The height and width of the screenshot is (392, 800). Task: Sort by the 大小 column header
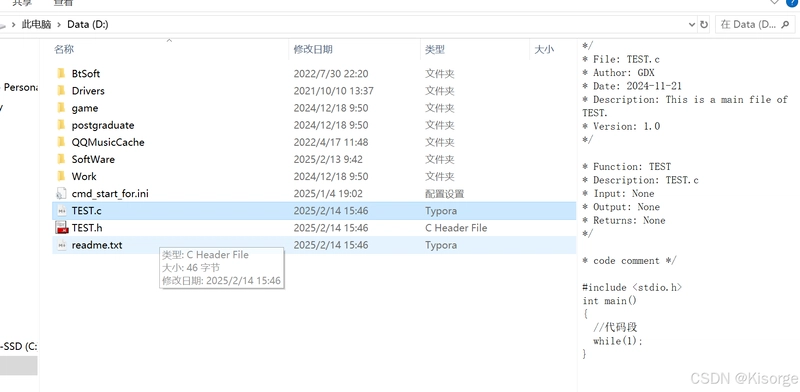click(x=544, y=50)
